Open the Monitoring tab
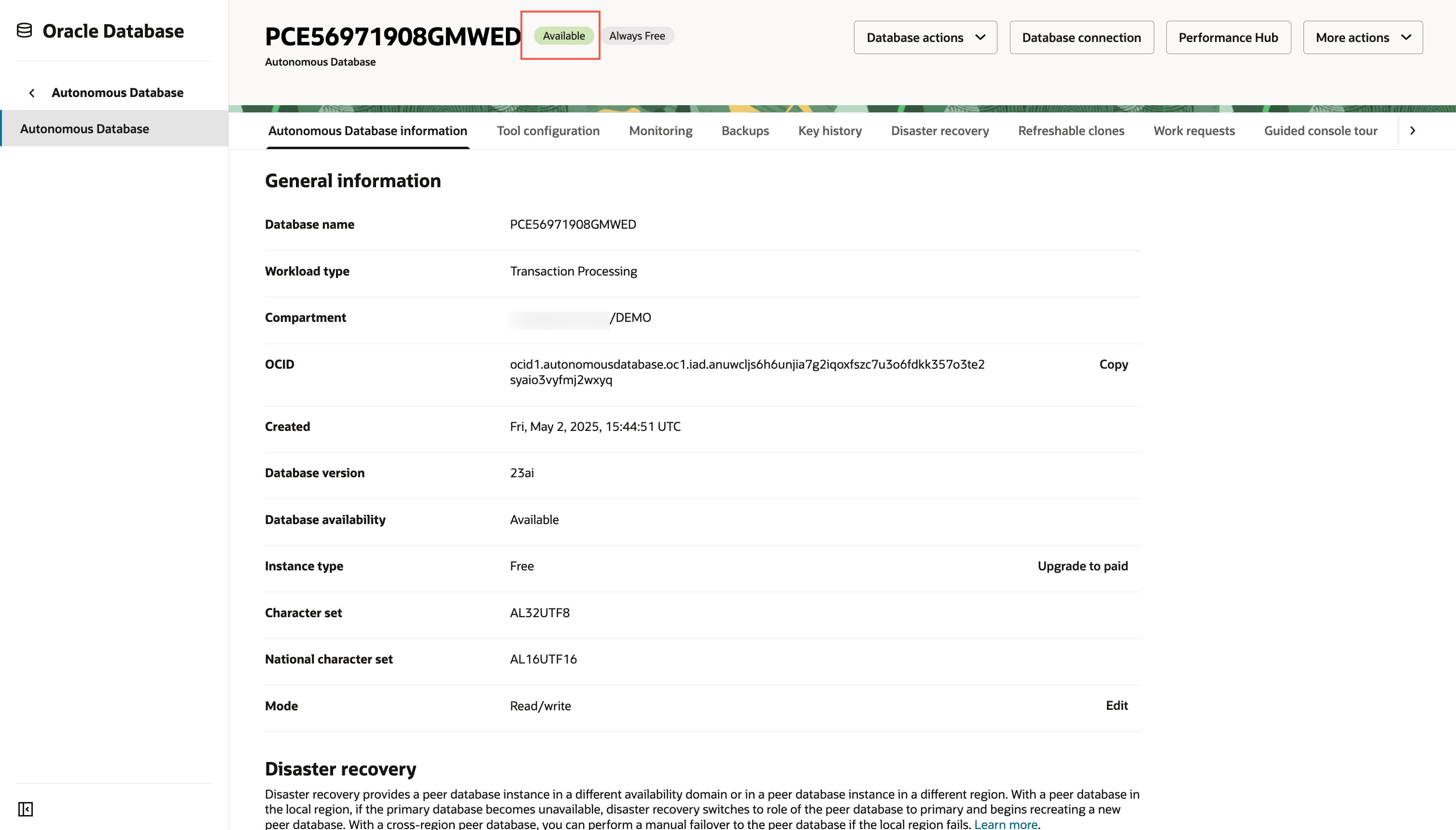This screenshot has height=830, width=1456. click(x=660, y=131)
